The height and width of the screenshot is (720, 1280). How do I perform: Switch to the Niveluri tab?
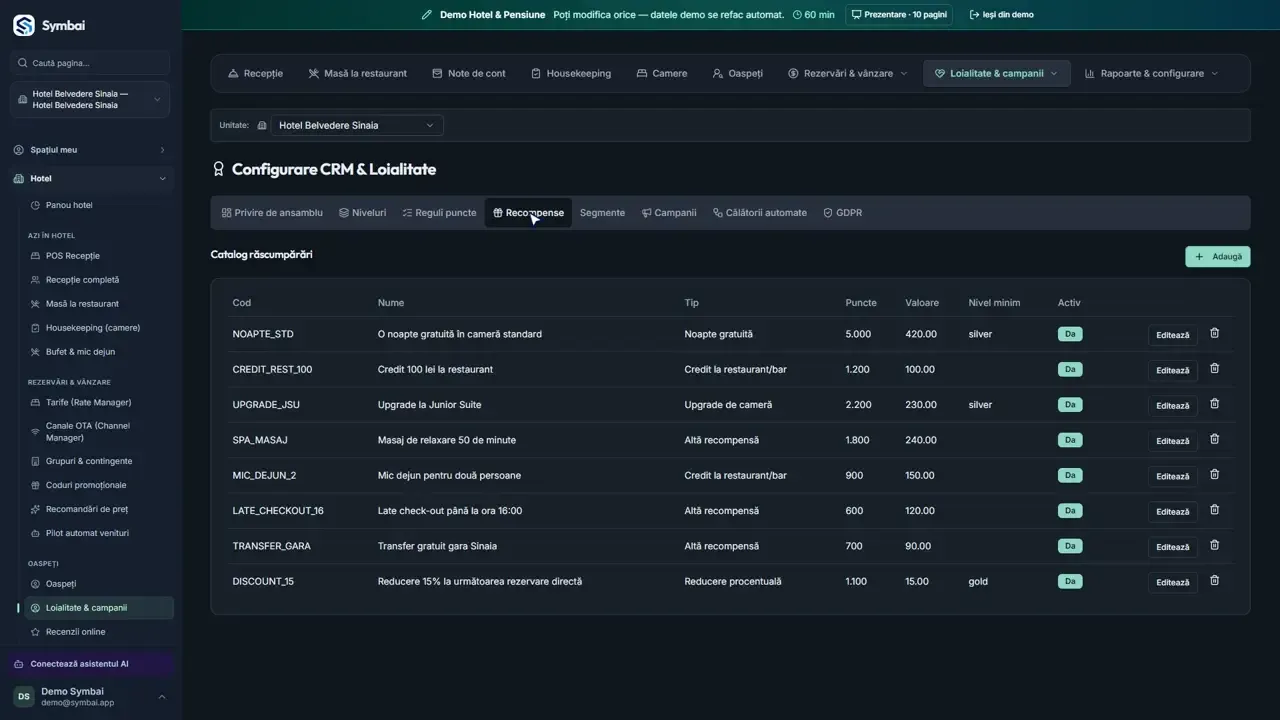click(362, 213)
